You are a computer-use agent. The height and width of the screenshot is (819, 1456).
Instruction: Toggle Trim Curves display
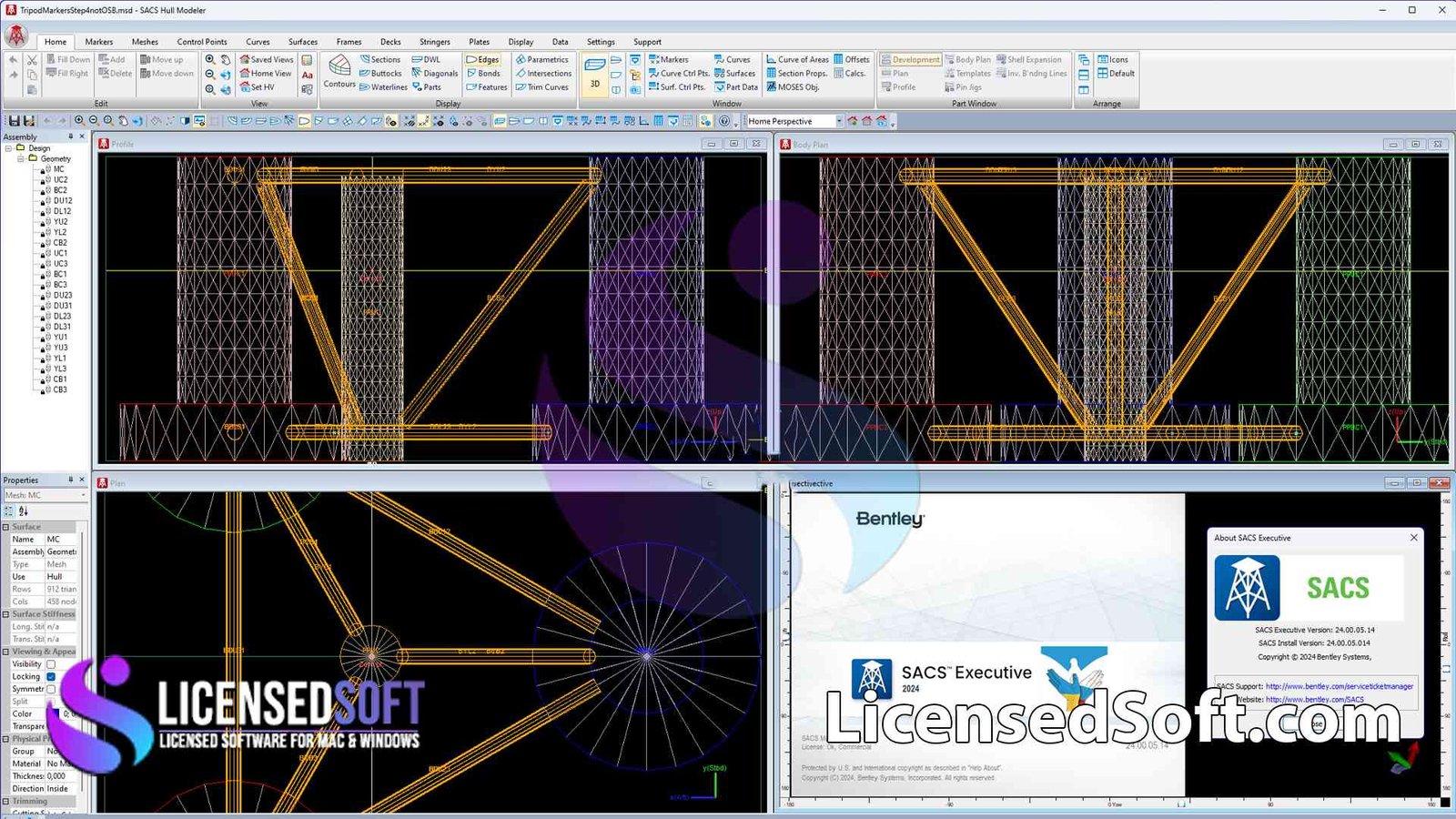pyautogui.click(x=542, y=87)
